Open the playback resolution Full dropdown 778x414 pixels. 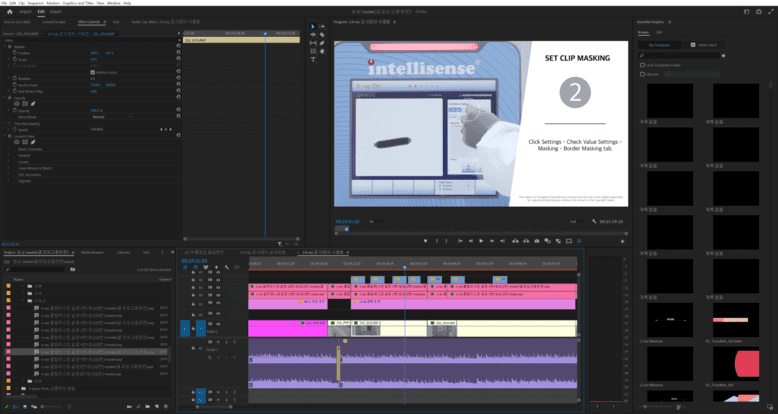[x=578, y=221]
